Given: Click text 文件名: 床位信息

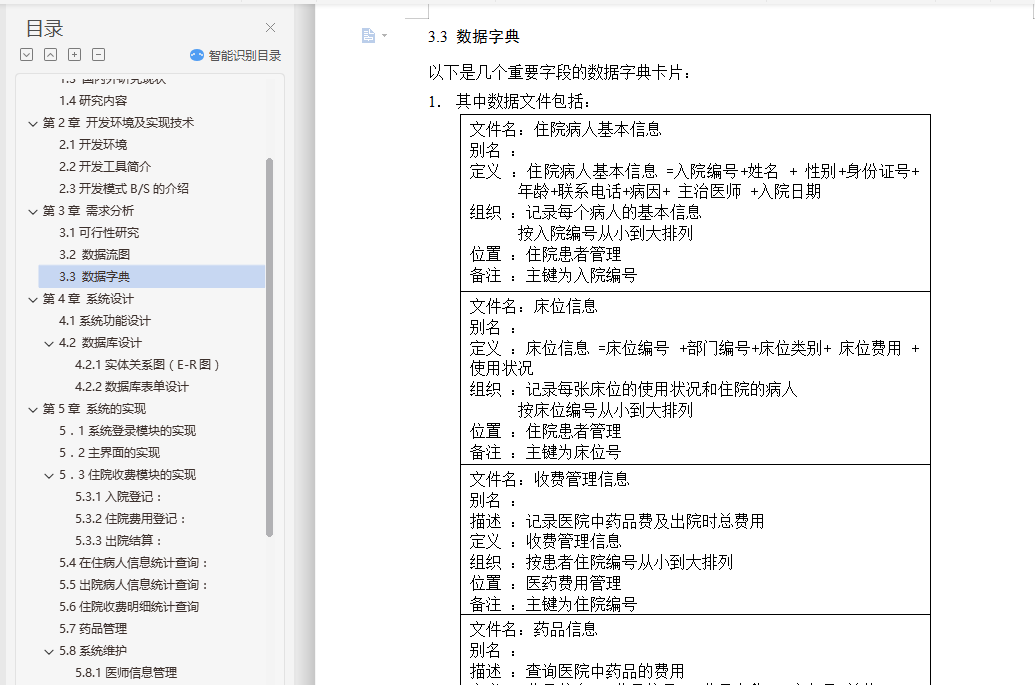Looking at the screenshot, I should (533, 306).
